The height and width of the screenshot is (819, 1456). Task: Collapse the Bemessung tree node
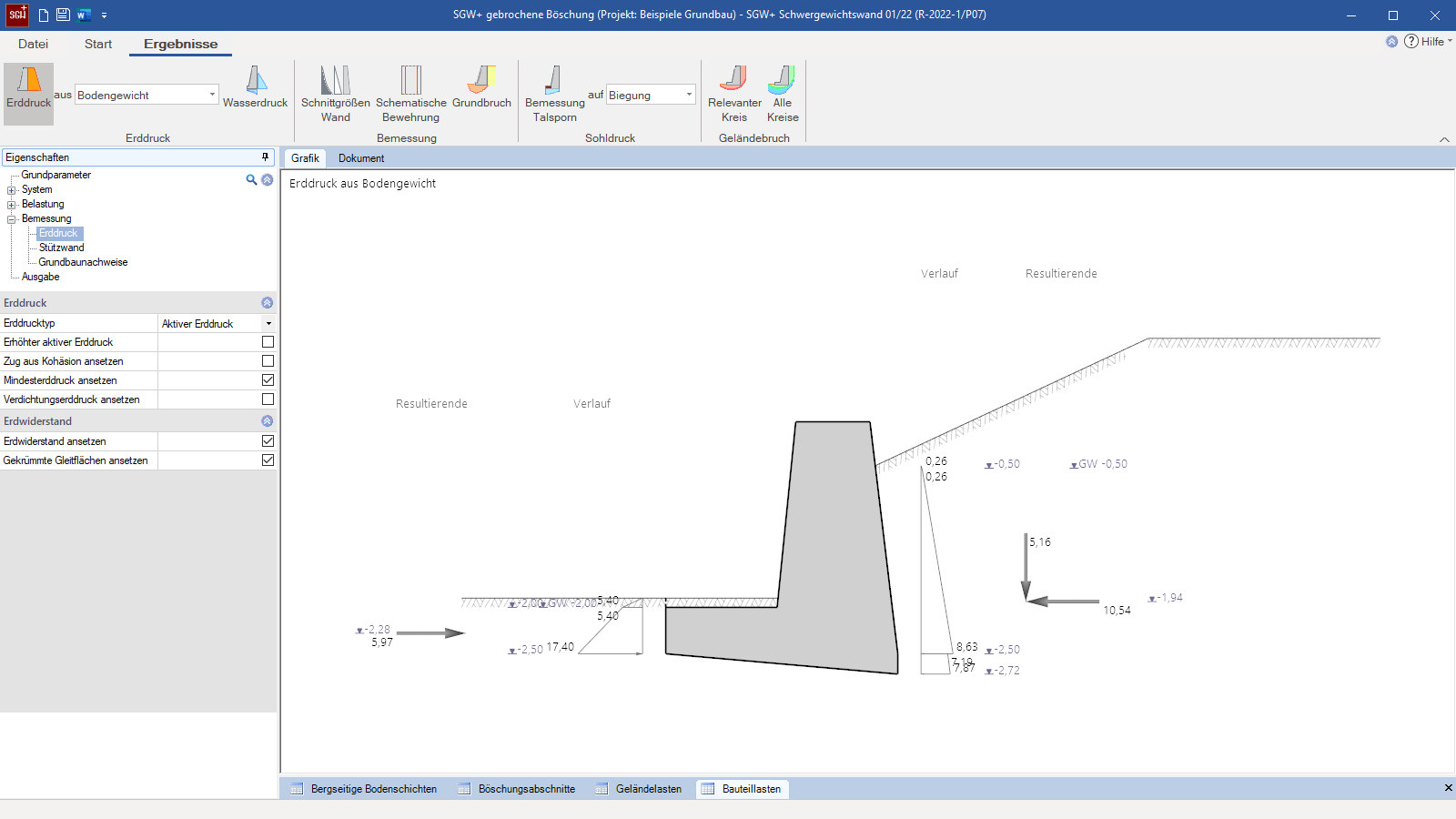[x=12, y=219]
